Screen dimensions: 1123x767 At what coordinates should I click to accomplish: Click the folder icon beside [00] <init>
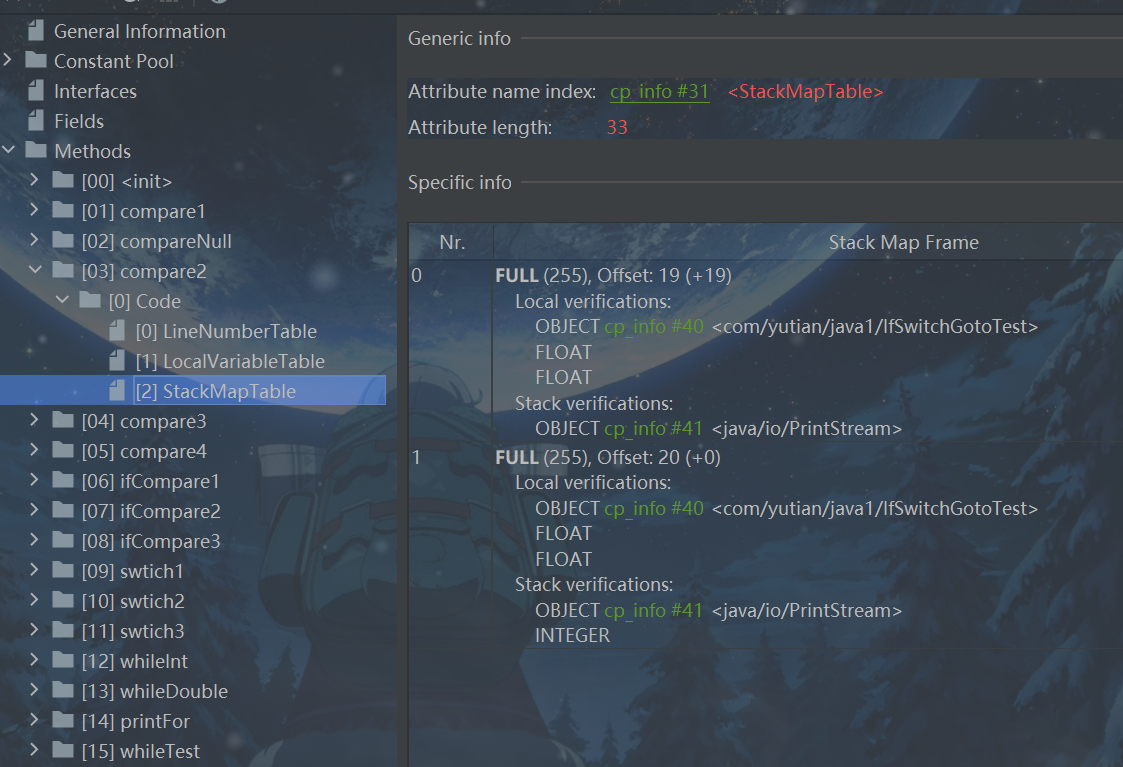point(63,181)
